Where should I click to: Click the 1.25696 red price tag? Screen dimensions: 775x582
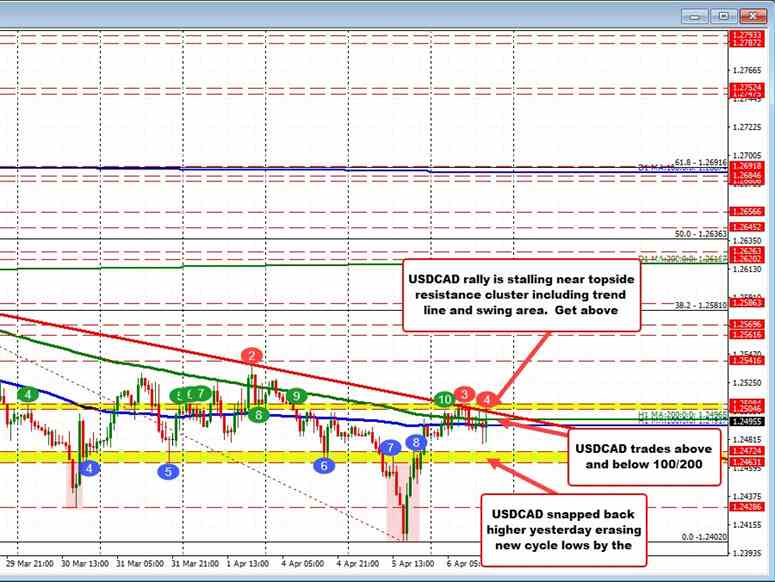coord(746,325)
